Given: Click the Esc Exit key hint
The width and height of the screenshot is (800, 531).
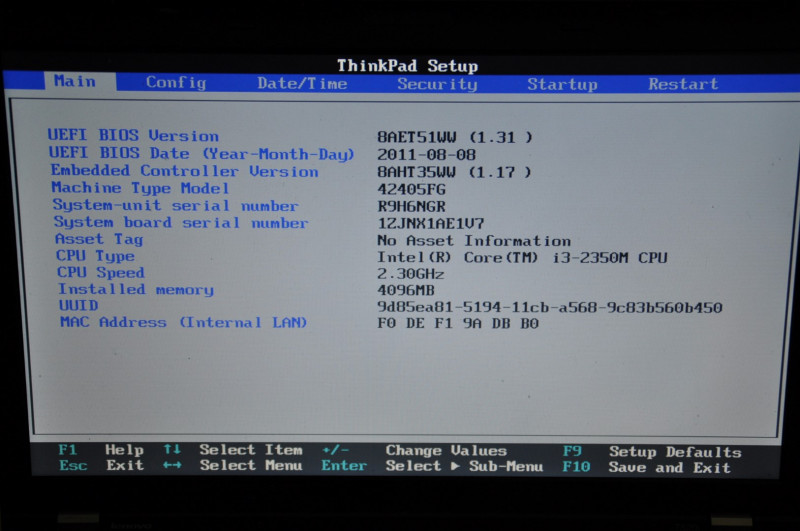Looking at the screenshot, I should coord(102,465).
